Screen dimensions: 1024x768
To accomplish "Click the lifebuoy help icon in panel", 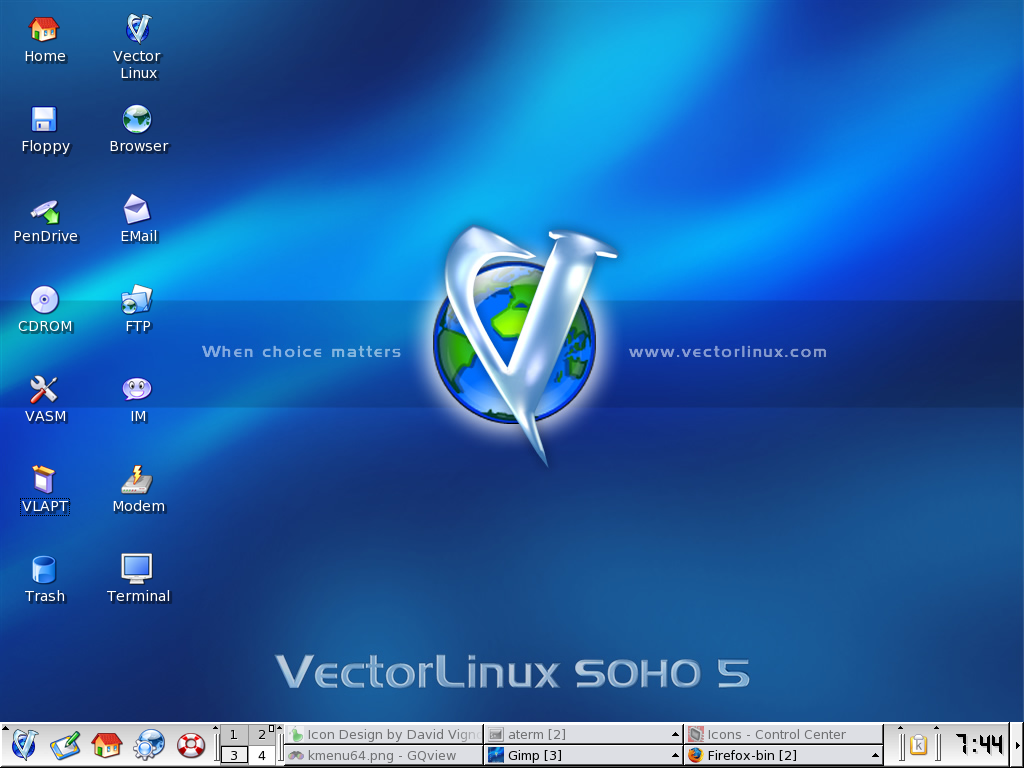I will tap(190, 745).
